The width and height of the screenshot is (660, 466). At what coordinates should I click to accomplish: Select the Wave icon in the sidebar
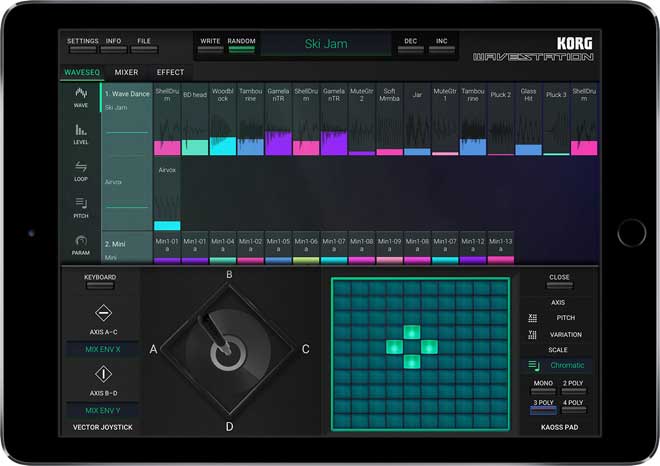point(80,97)
